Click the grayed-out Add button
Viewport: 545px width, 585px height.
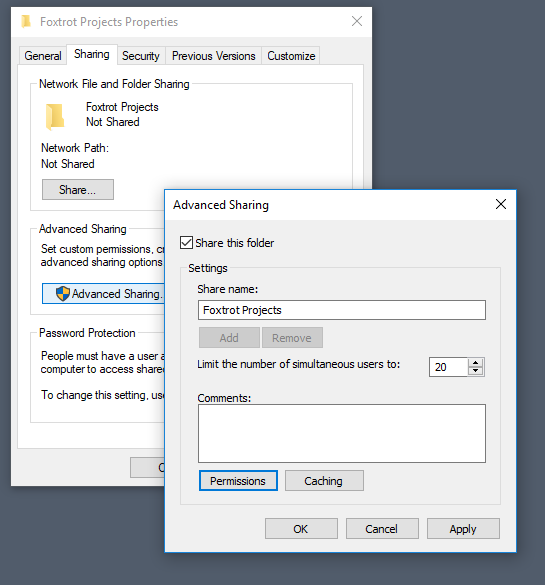click(x=229, y=338)
